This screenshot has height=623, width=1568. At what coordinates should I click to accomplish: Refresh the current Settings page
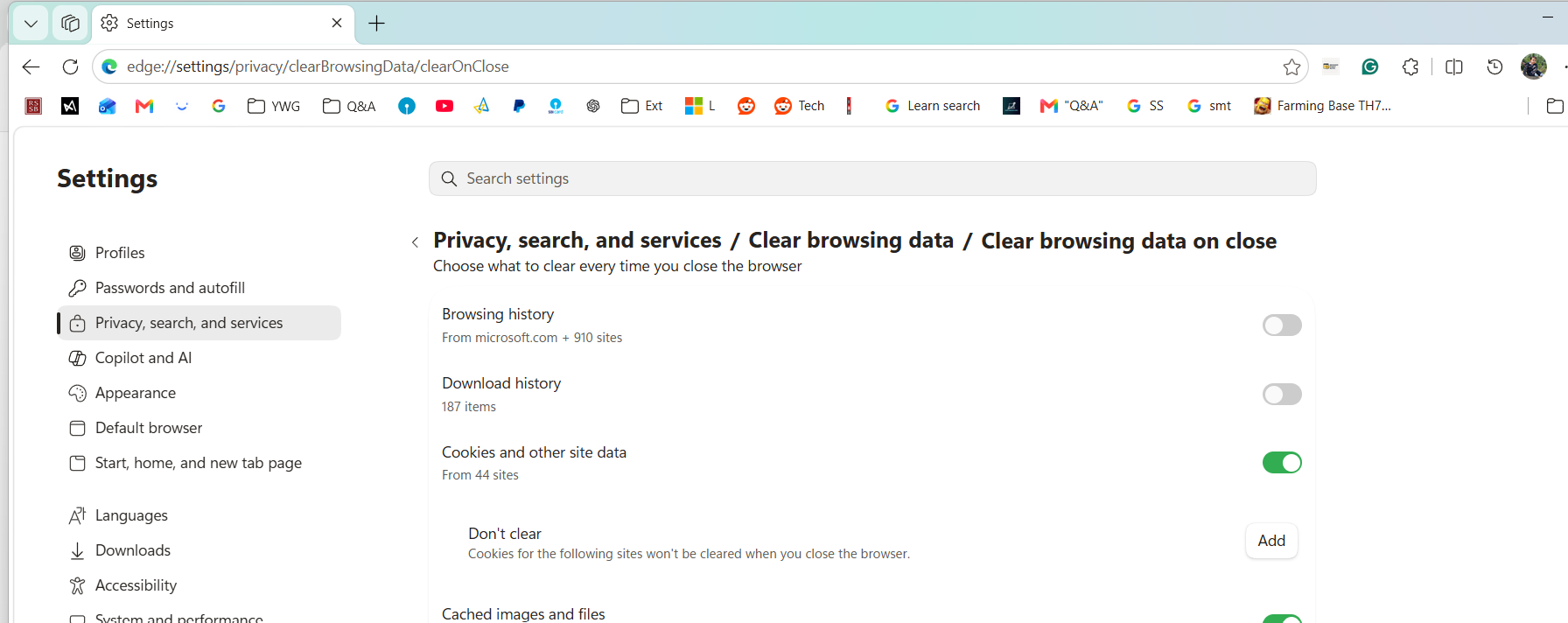tap(71, 66)
